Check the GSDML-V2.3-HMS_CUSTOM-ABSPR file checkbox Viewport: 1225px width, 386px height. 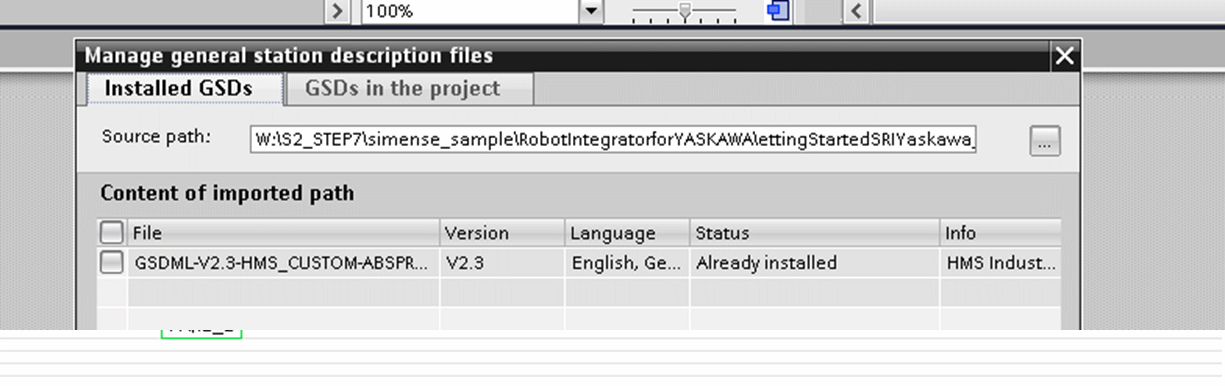point(112,263)
